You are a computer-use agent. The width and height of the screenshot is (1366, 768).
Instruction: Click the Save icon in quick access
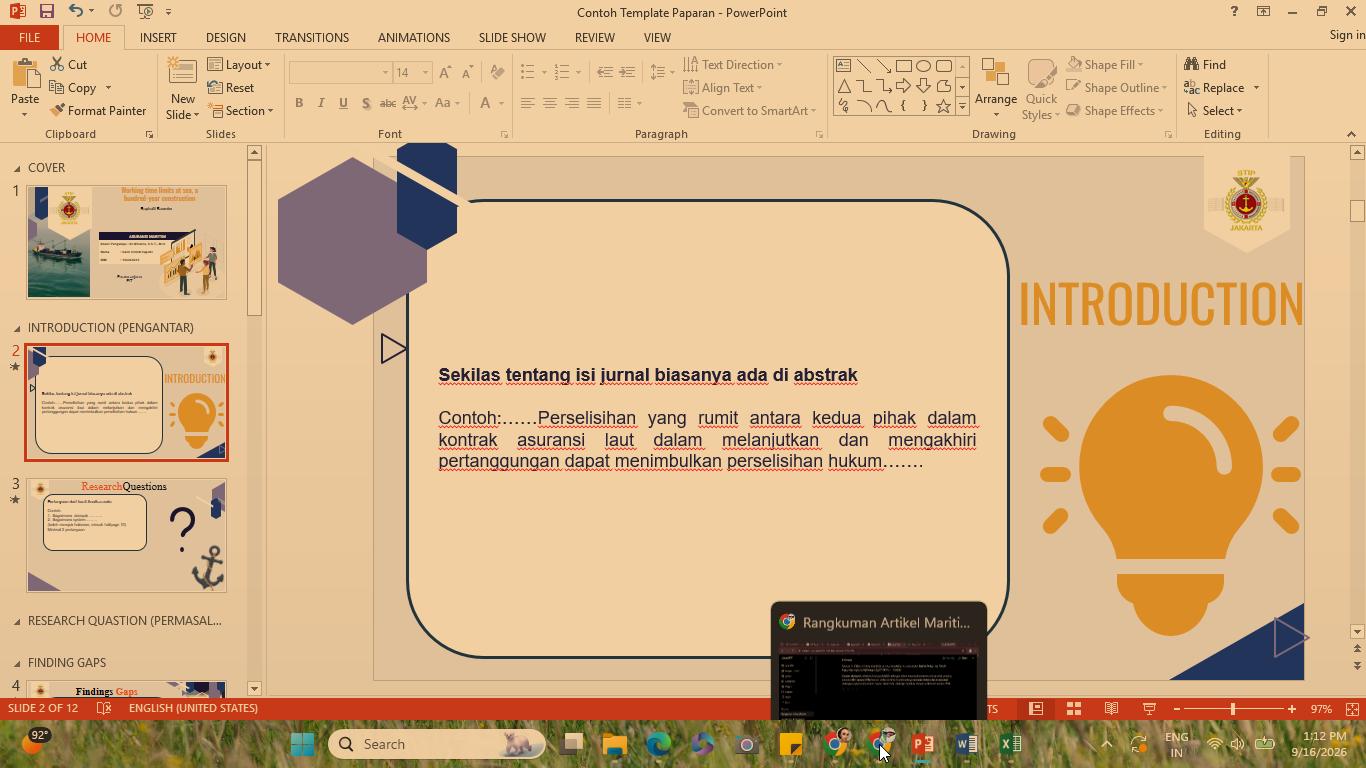tap(46, 11)
